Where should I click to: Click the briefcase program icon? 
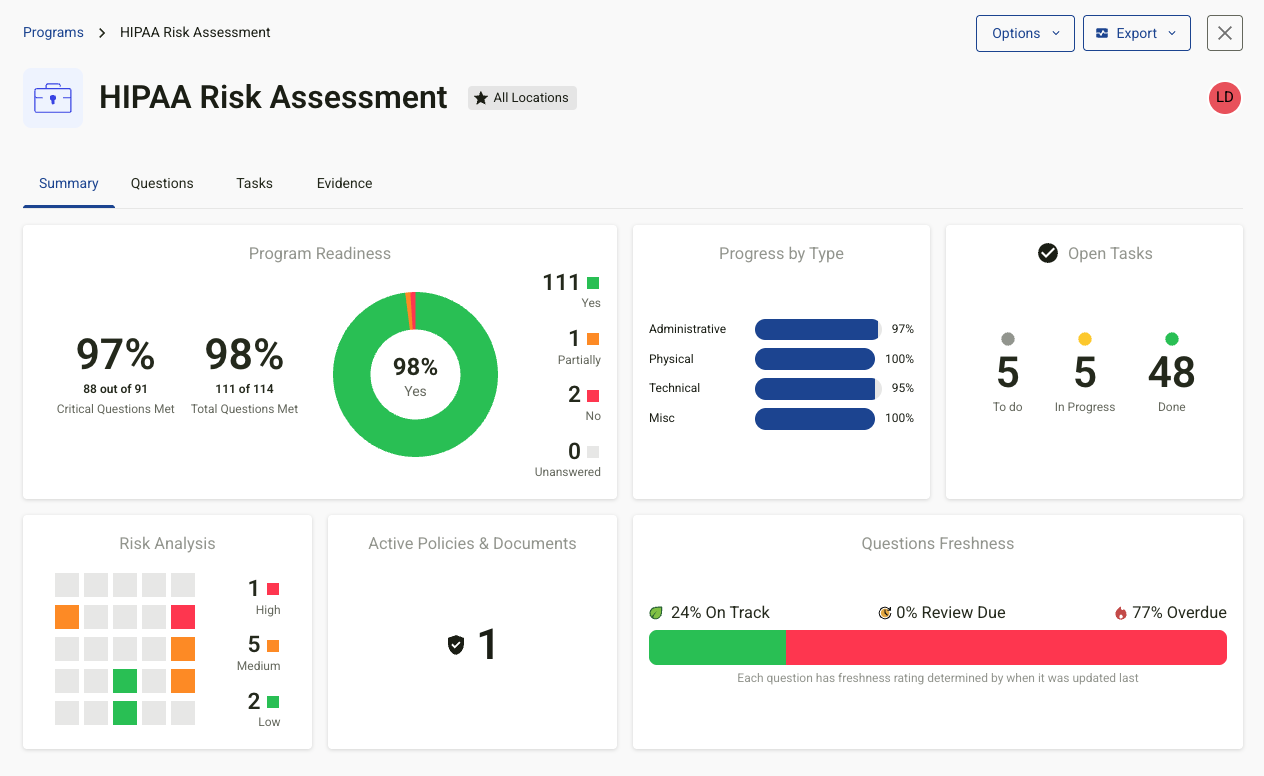53,98
